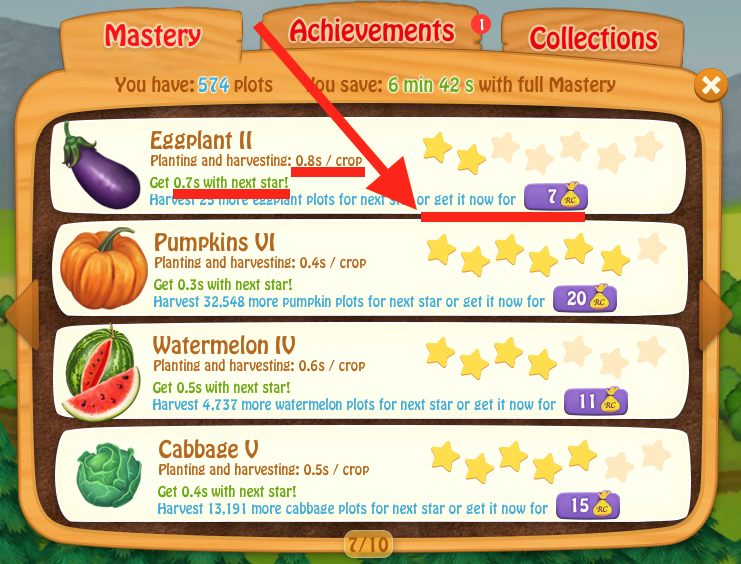This screenshot has width=741, height=564.
Task: Click the watermelon crop icon
Action: 103,373
